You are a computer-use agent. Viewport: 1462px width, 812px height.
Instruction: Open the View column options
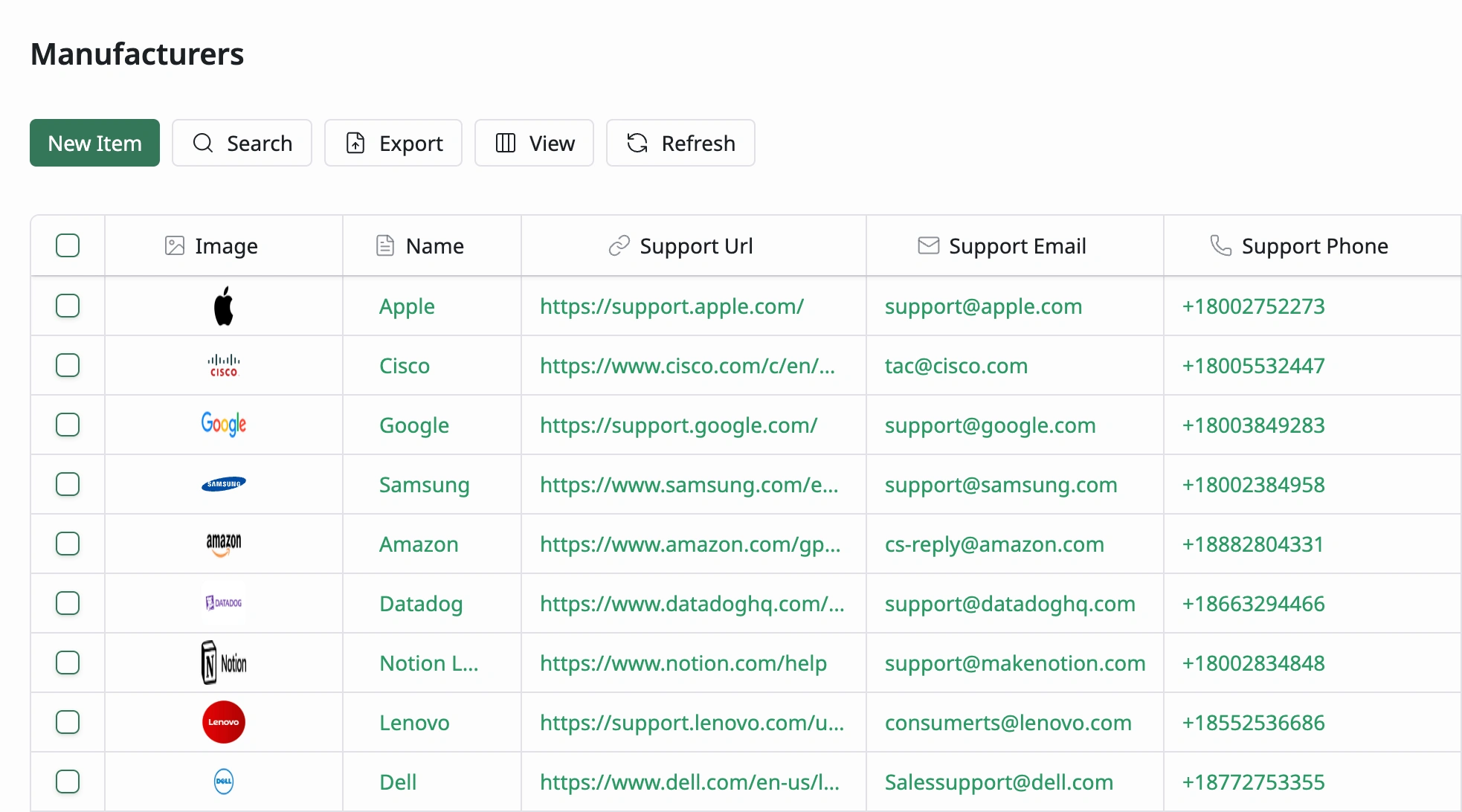click(x=534, y=143)
